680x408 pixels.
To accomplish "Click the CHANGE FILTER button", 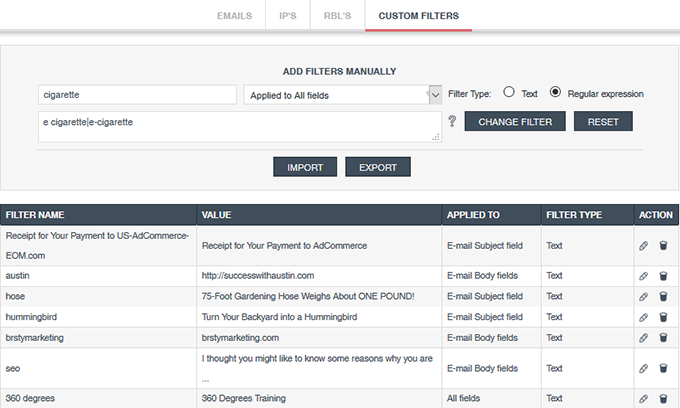I will tap(515, 121).
